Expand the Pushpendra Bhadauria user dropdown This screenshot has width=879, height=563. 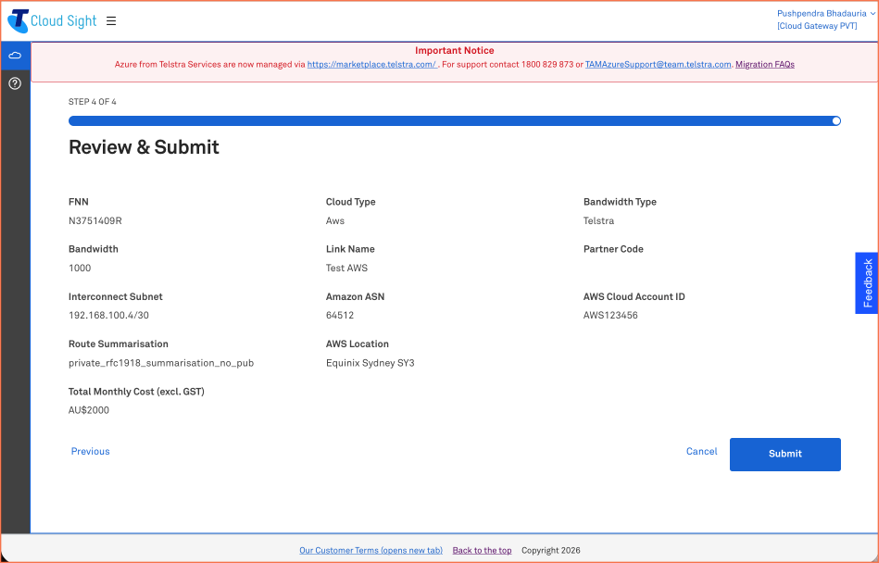(825, 13)
